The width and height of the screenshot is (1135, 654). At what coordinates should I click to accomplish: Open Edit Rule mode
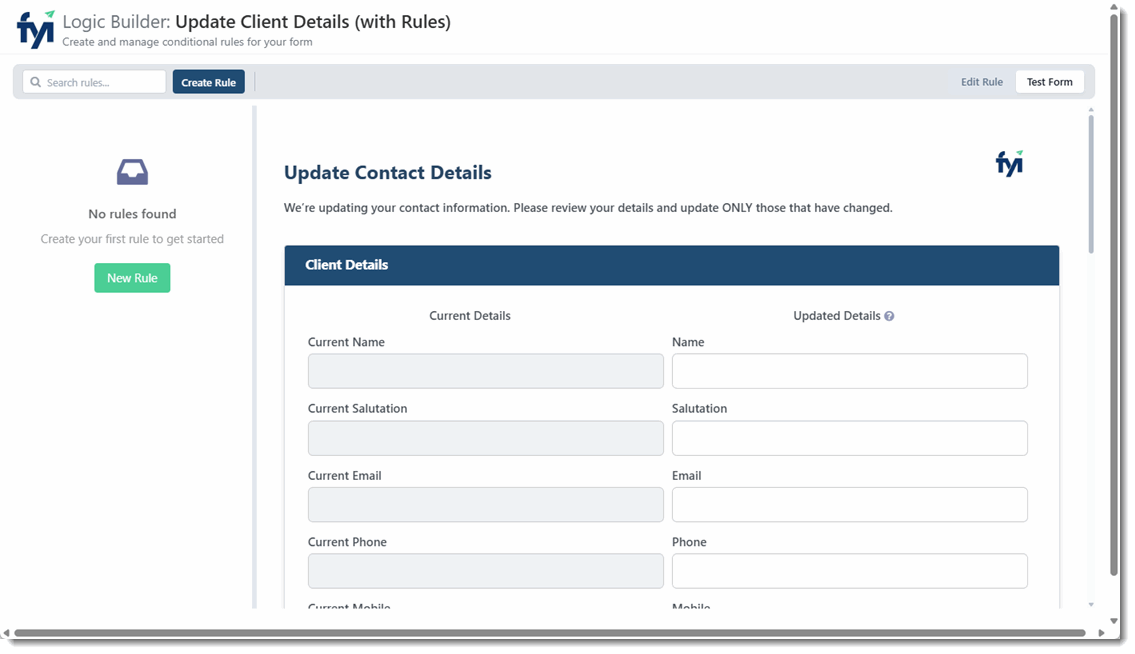pyautogui.click(x=982, y=82)
